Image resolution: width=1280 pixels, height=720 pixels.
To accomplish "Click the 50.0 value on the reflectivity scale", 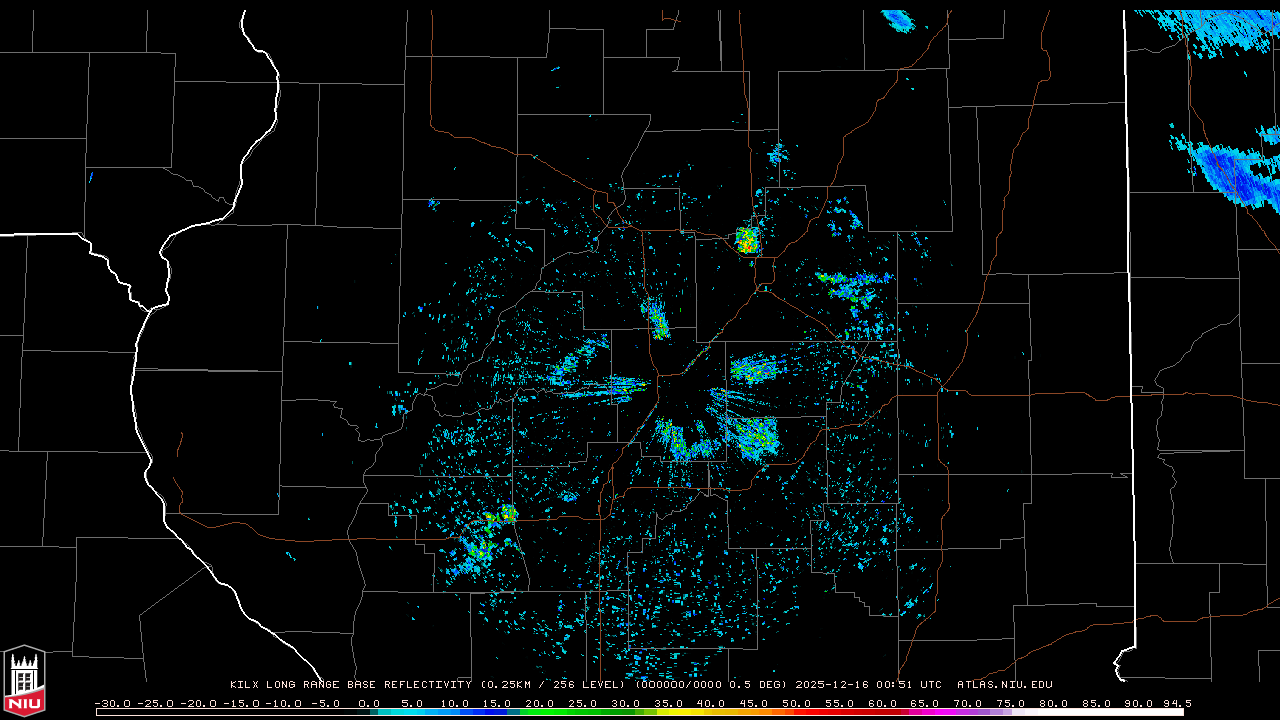I will (x=797, y=703).
